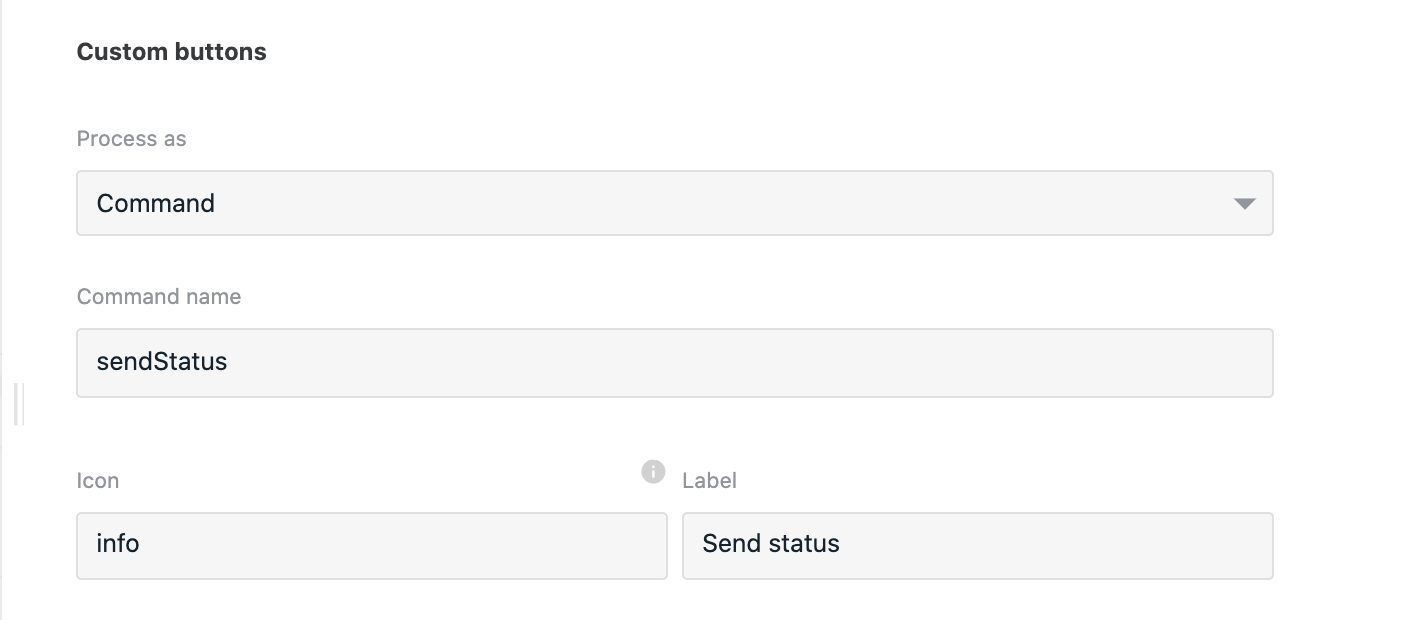Screen dimensions: 1402x620
Task: Click the 'Process as' field label
Action: 132,139
